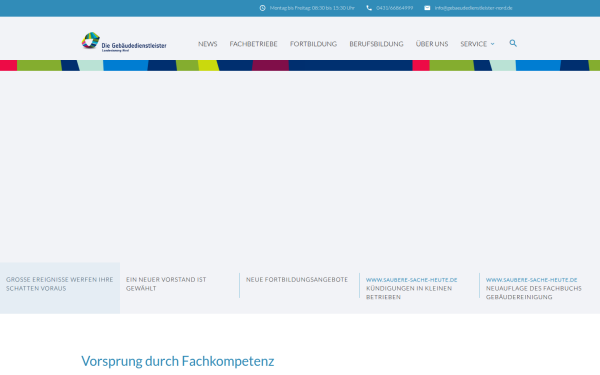Open the Service menu item
The height and width of the screenshot is (375, 600).
(474, 44)
